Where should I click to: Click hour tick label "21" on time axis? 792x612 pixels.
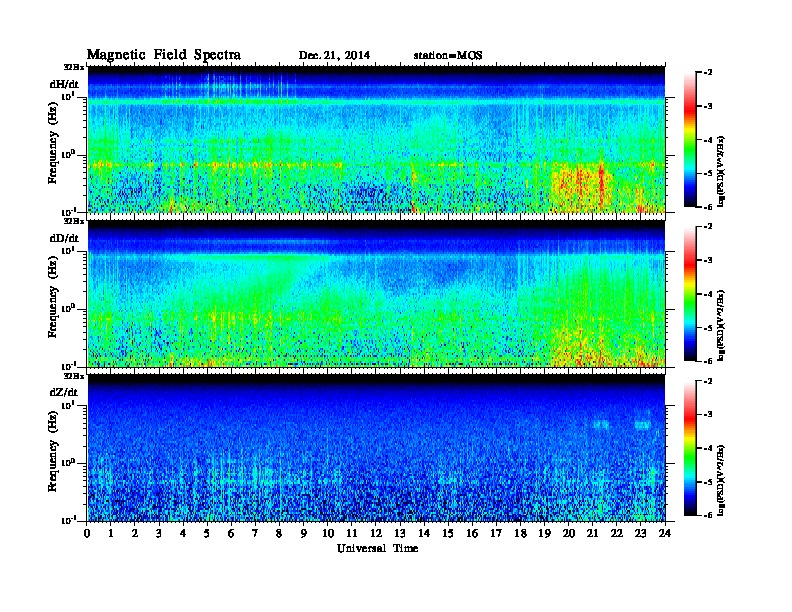pos(592,533)
